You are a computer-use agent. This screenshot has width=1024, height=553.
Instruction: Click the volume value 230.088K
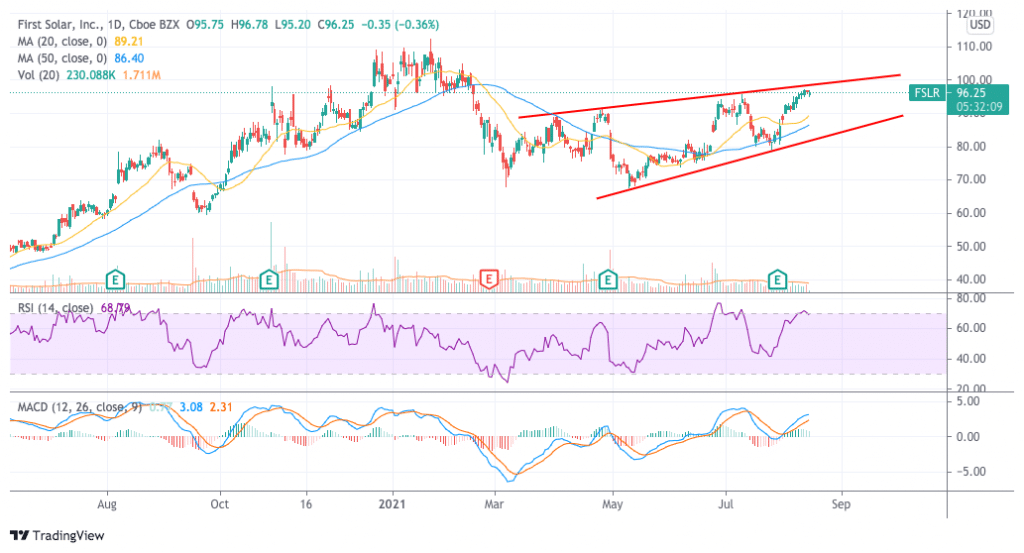tap(90, 75)
